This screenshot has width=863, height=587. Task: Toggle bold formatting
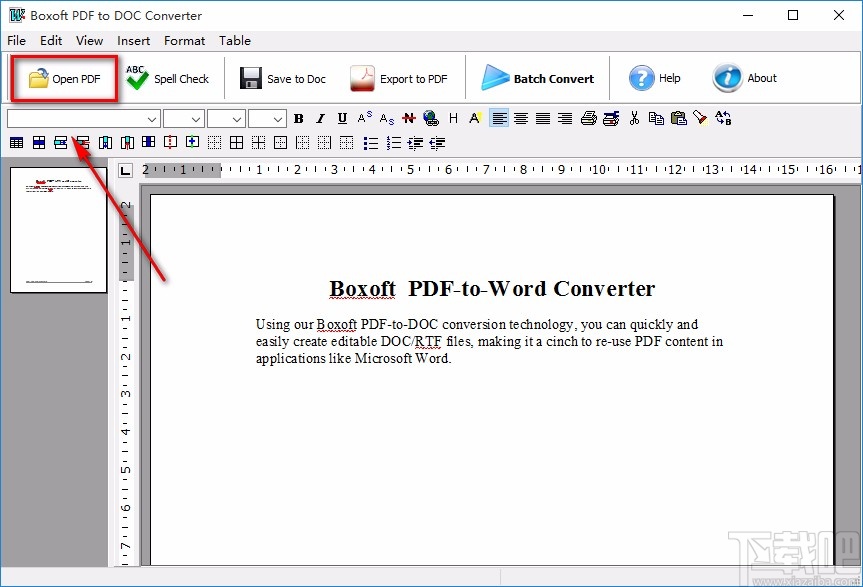298,118
